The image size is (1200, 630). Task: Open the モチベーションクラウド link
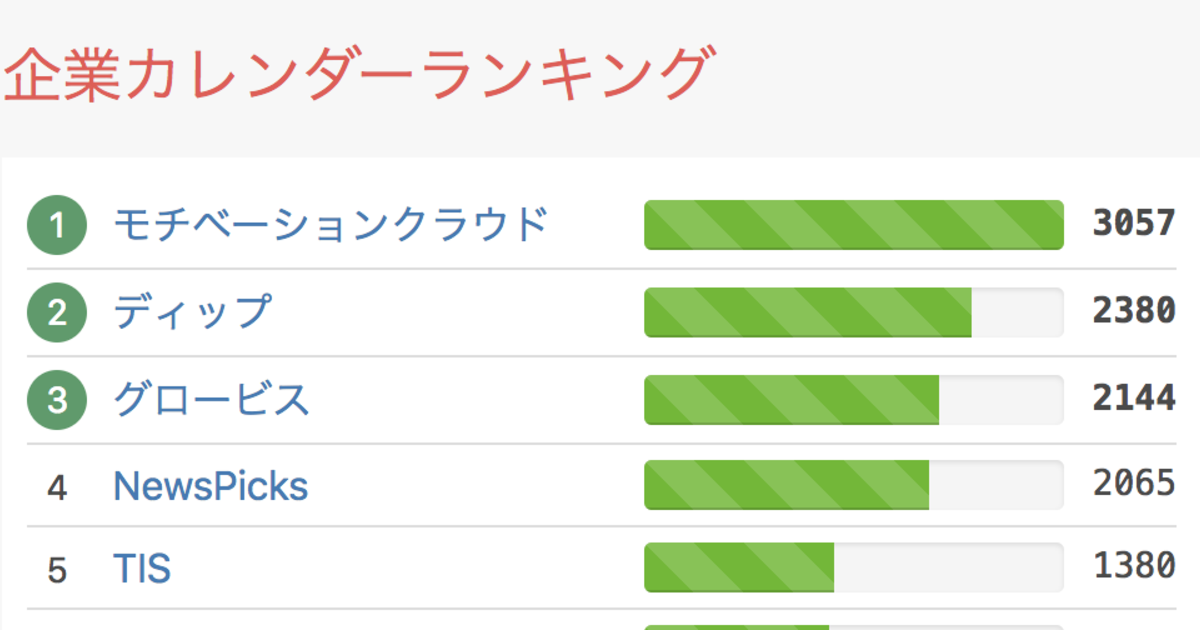point(331,225)
